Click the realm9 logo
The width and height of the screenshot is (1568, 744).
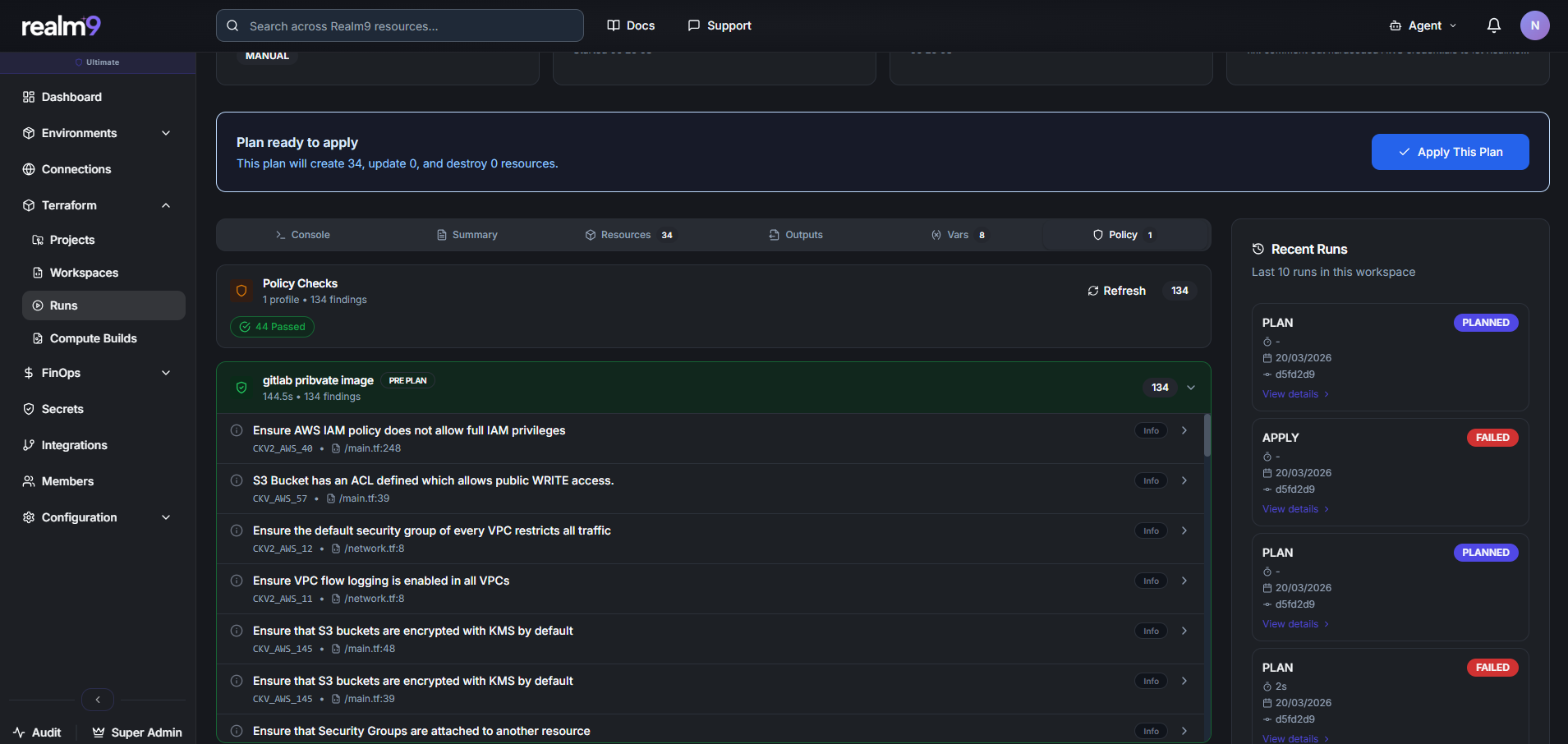pos(61,26)
